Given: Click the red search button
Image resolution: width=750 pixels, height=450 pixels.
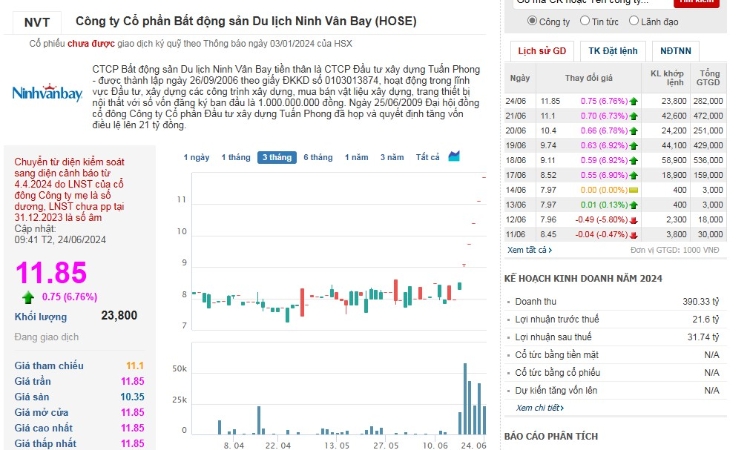Looking at the screenshot, I should click(x=696, y=2).
